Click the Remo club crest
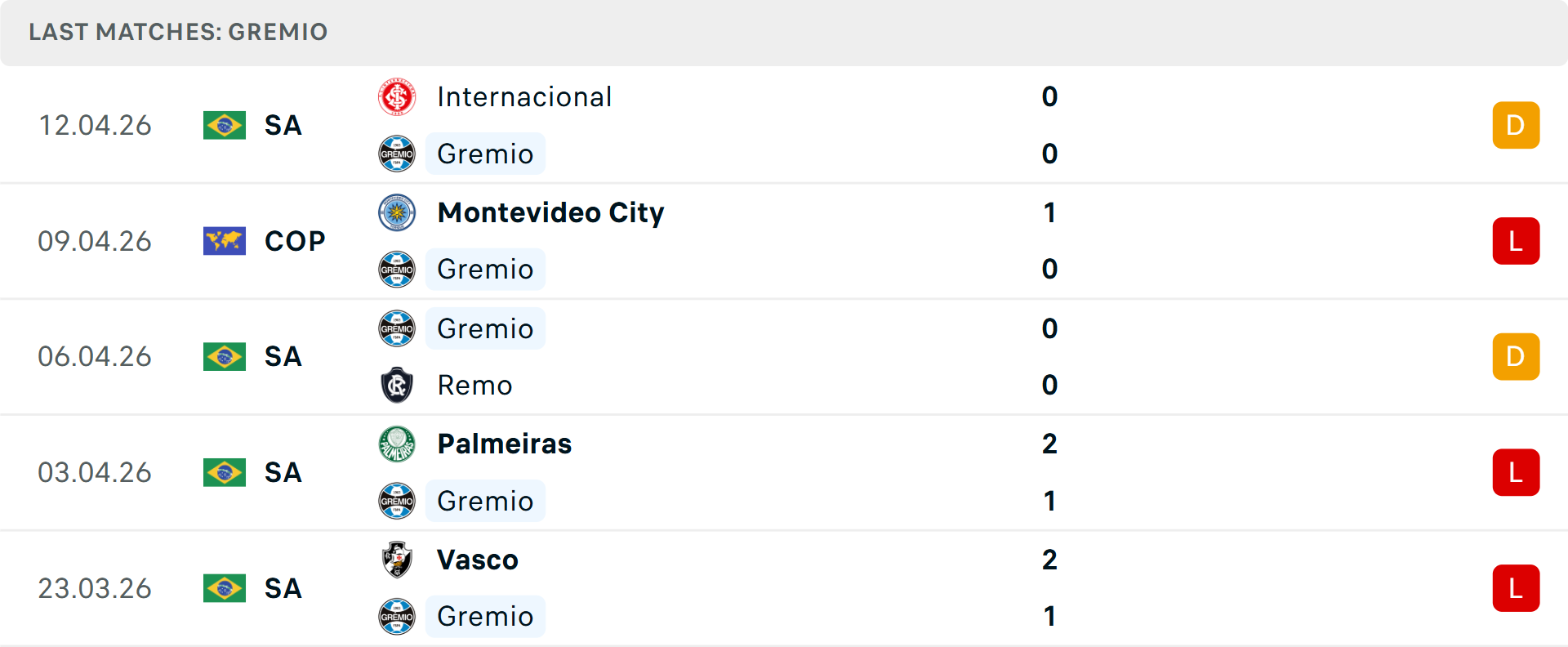Screen dimensions: 1568x647 tap(397, 385)
